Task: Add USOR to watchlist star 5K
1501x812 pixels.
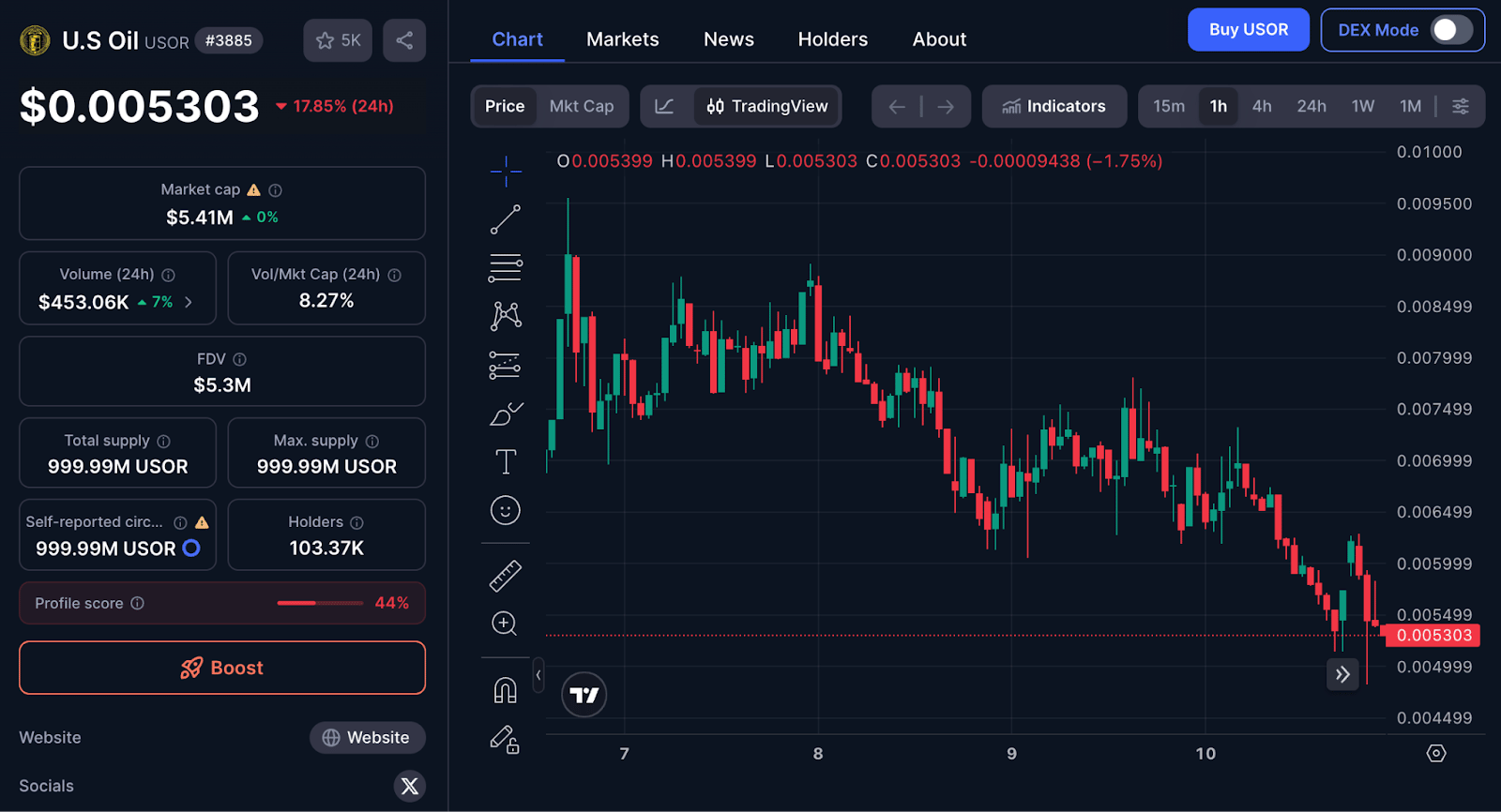Action: 338,40
